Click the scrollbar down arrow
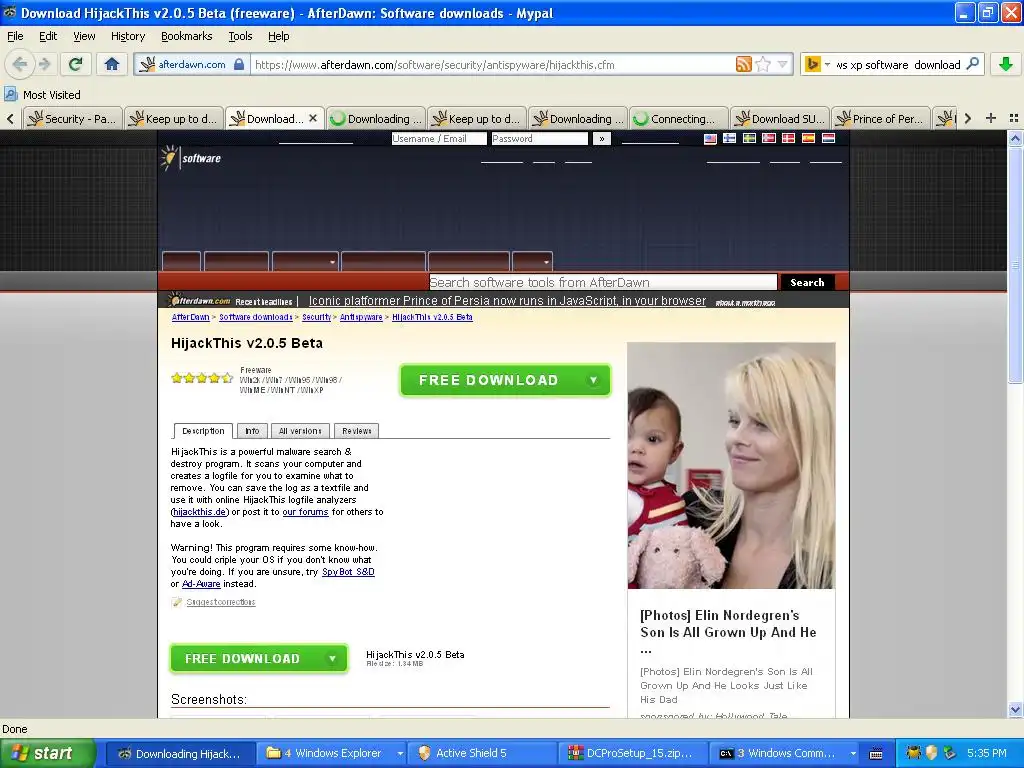The width and height of the screenshot is (1024, 768). point(1015,710)
